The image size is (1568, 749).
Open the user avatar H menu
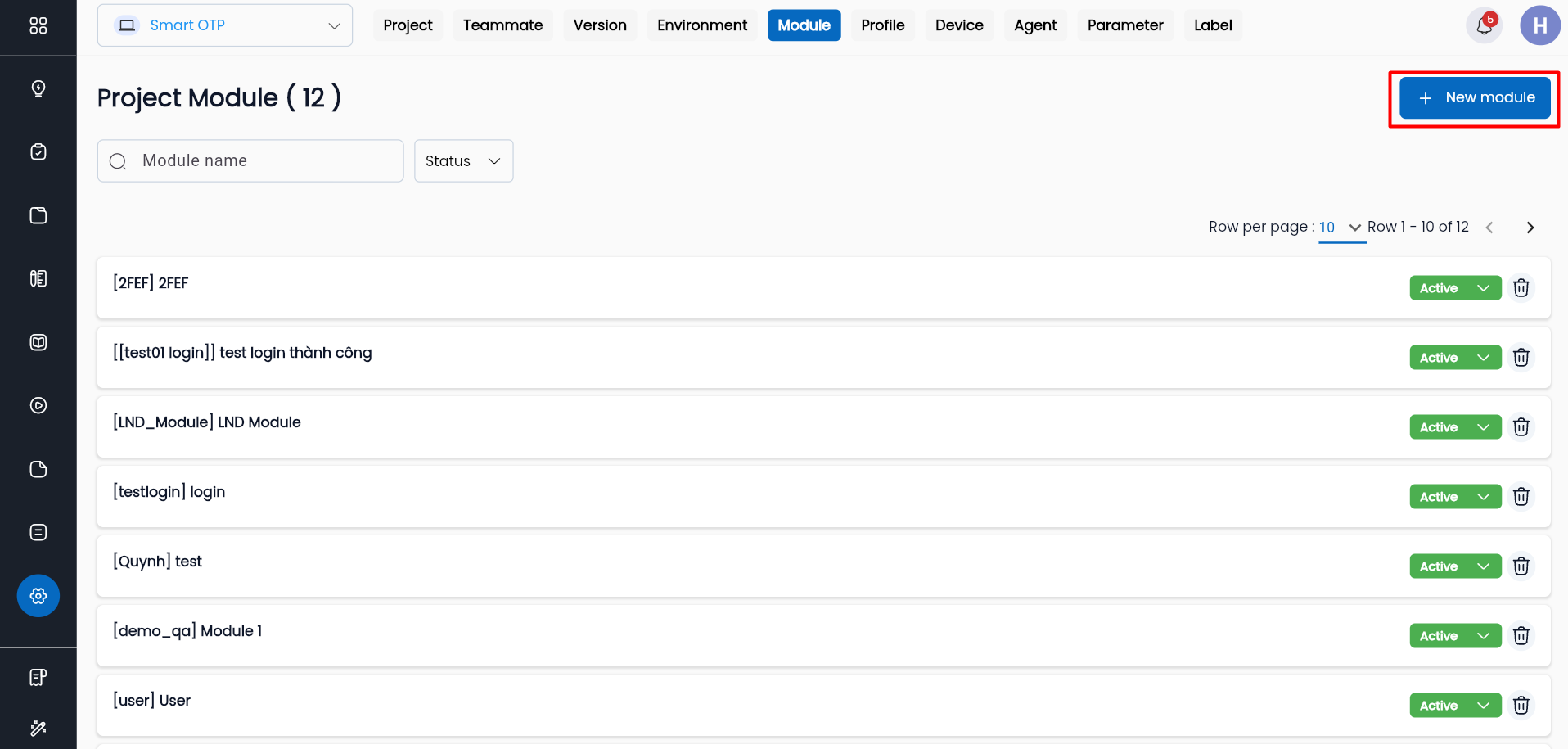point(1539,26)
